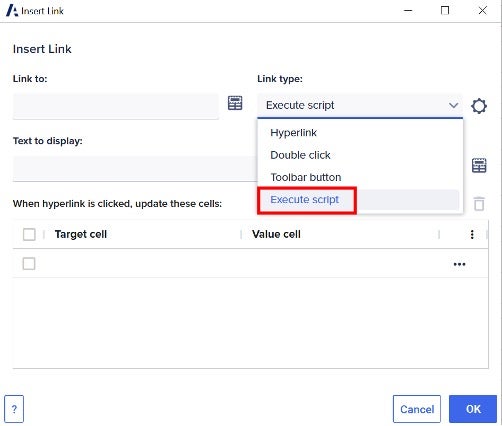This screenshot has width=502, height=426.
Task: Click the cell picker icon beside Link to
Action: point(235,103)
